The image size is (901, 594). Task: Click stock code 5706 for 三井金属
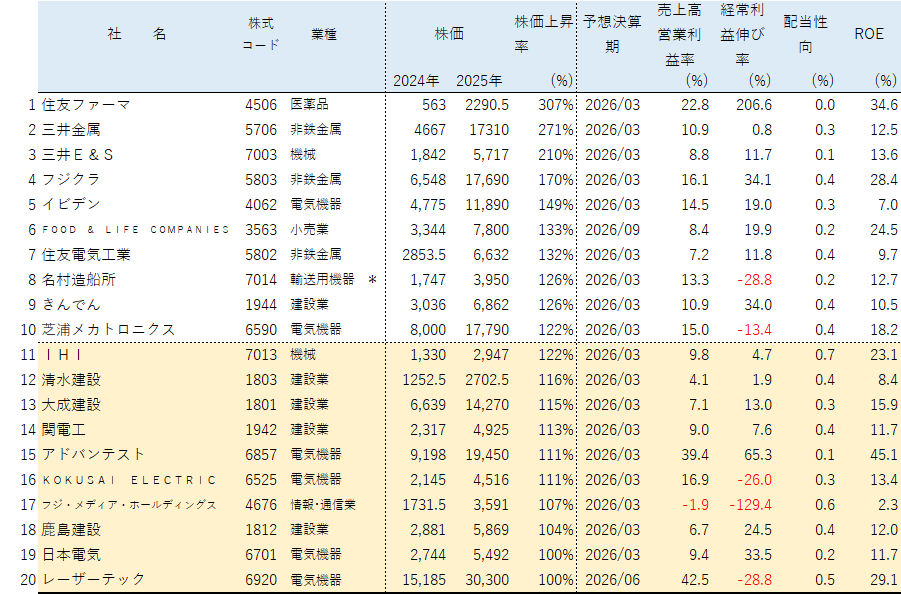pyautogui.click(x=261, y=130)
